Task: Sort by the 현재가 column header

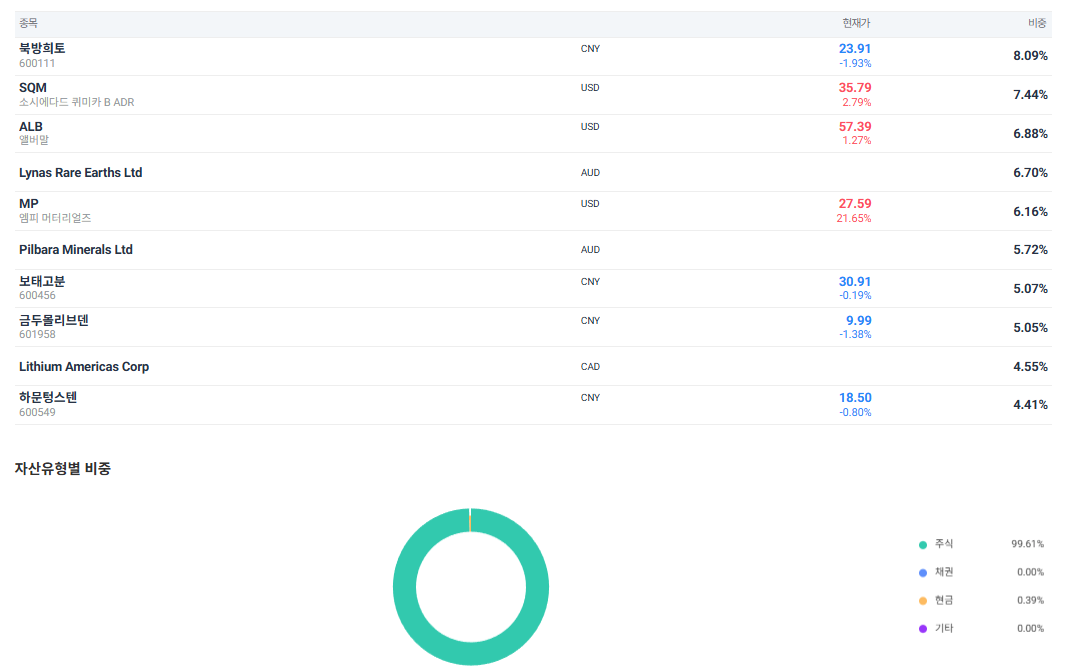Action: (x=856, y=23)
